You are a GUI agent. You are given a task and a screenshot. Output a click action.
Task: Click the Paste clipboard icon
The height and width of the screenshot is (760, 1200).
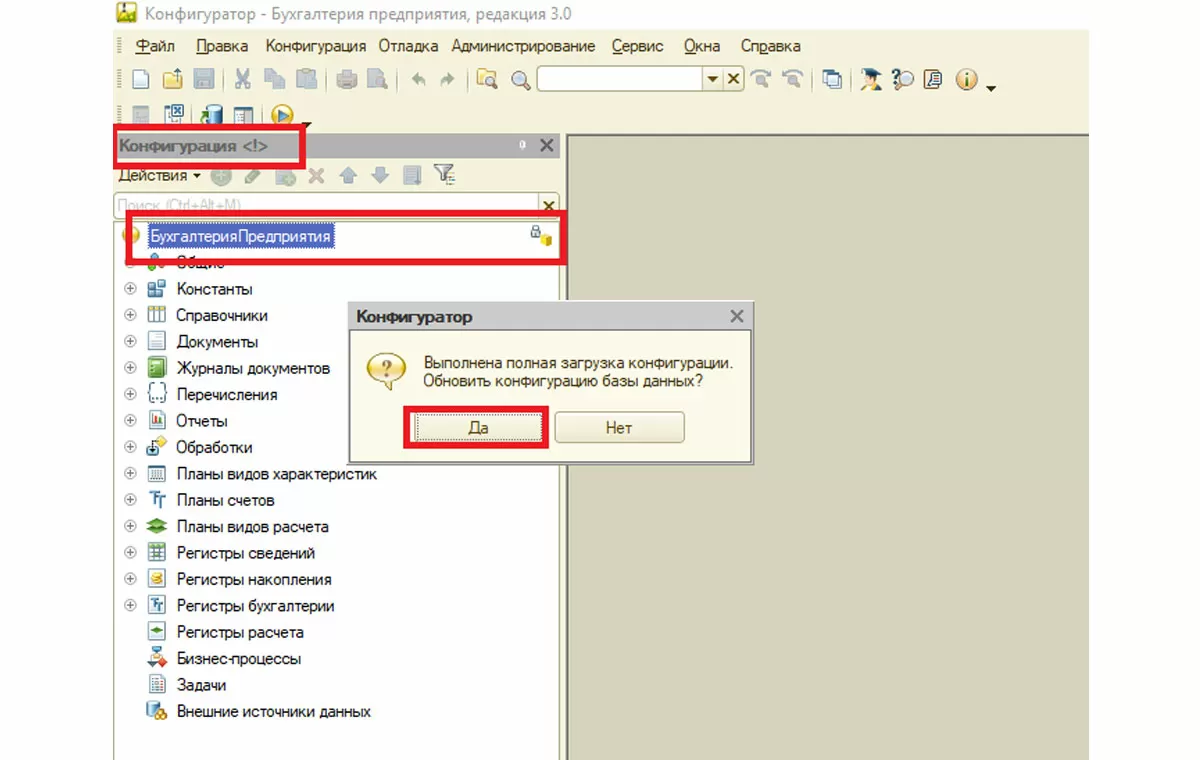pyautogui.click(x=306, y=80)
